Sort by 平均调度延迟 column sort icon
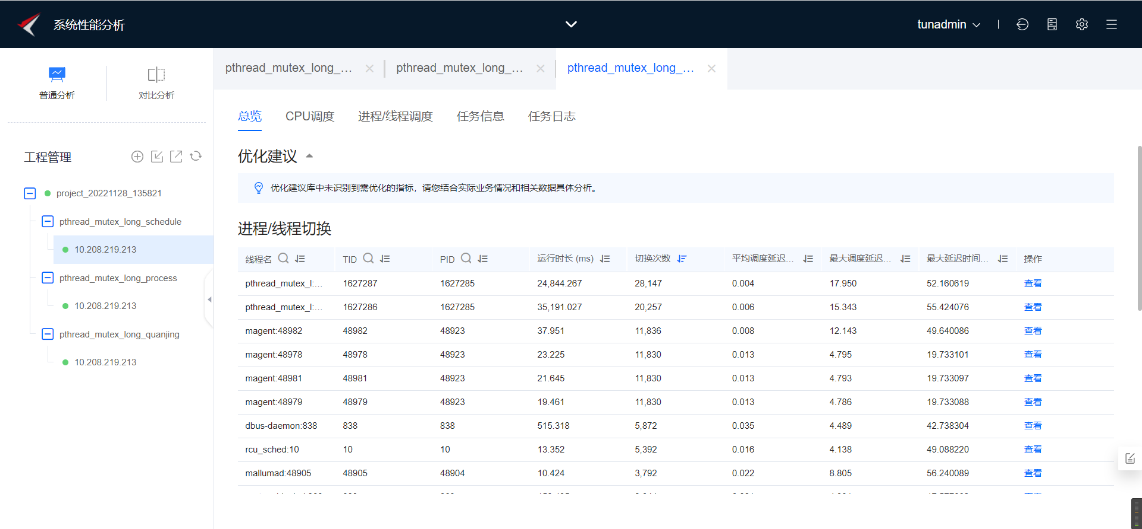The height and width of the screenshot is (529, 1142). pyautogui.click(x=808, y=259)
